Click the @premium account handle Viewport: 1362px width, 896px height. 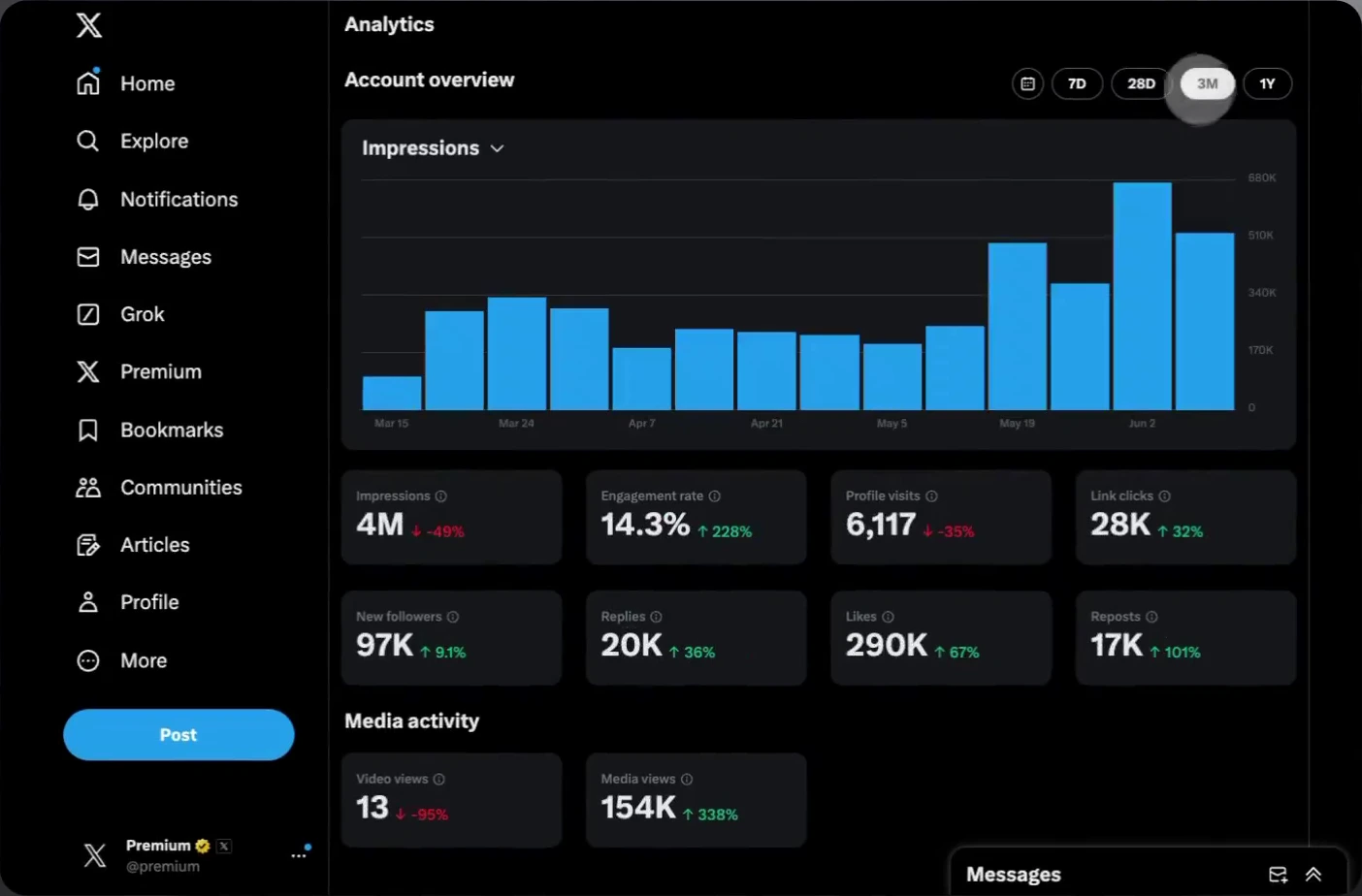point(163,867)
